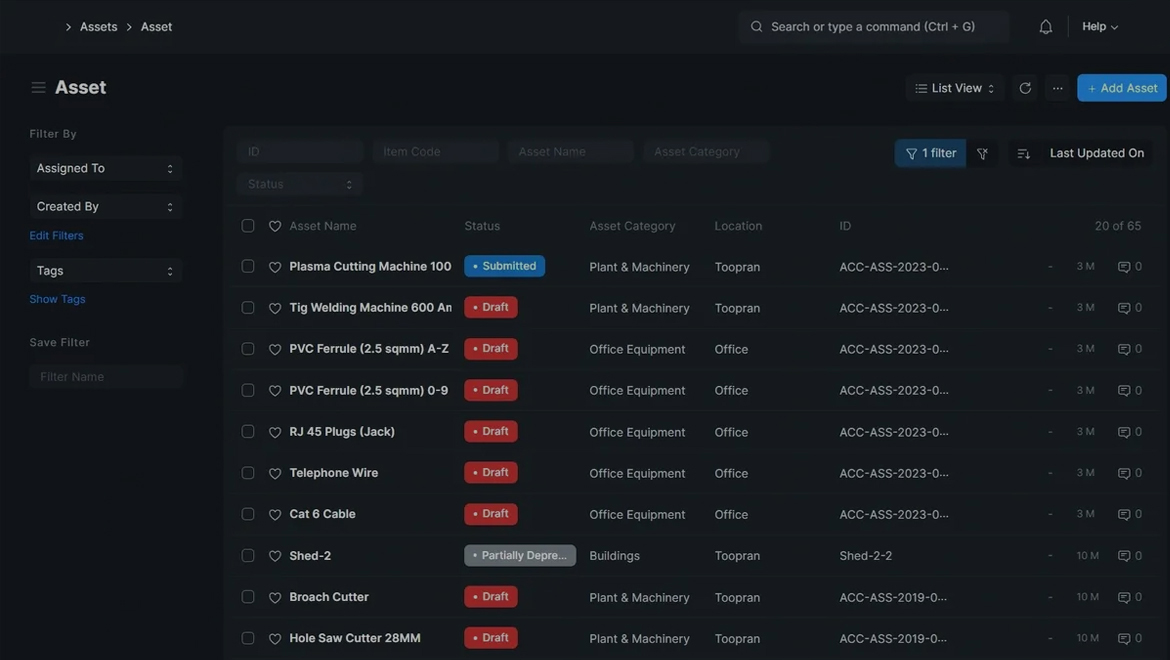Screen dimensions: 1170x660
Task: Toggle the select-all header checkbox
Action: [248, 226]
